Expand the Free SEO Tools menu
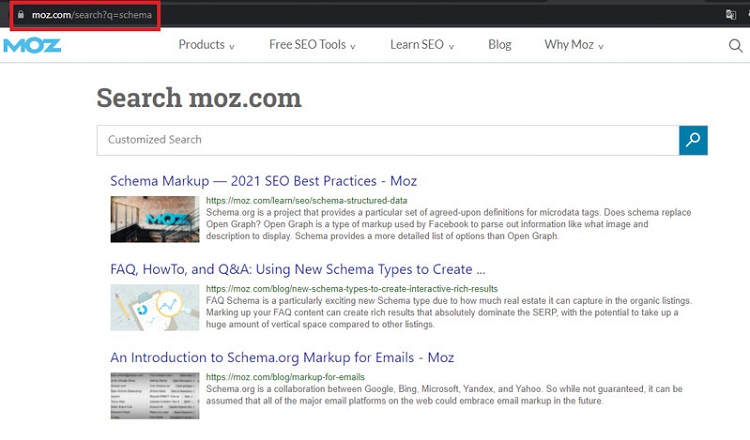Image resolution: width=750 pixels, height=440 pixels. [312, 45]
